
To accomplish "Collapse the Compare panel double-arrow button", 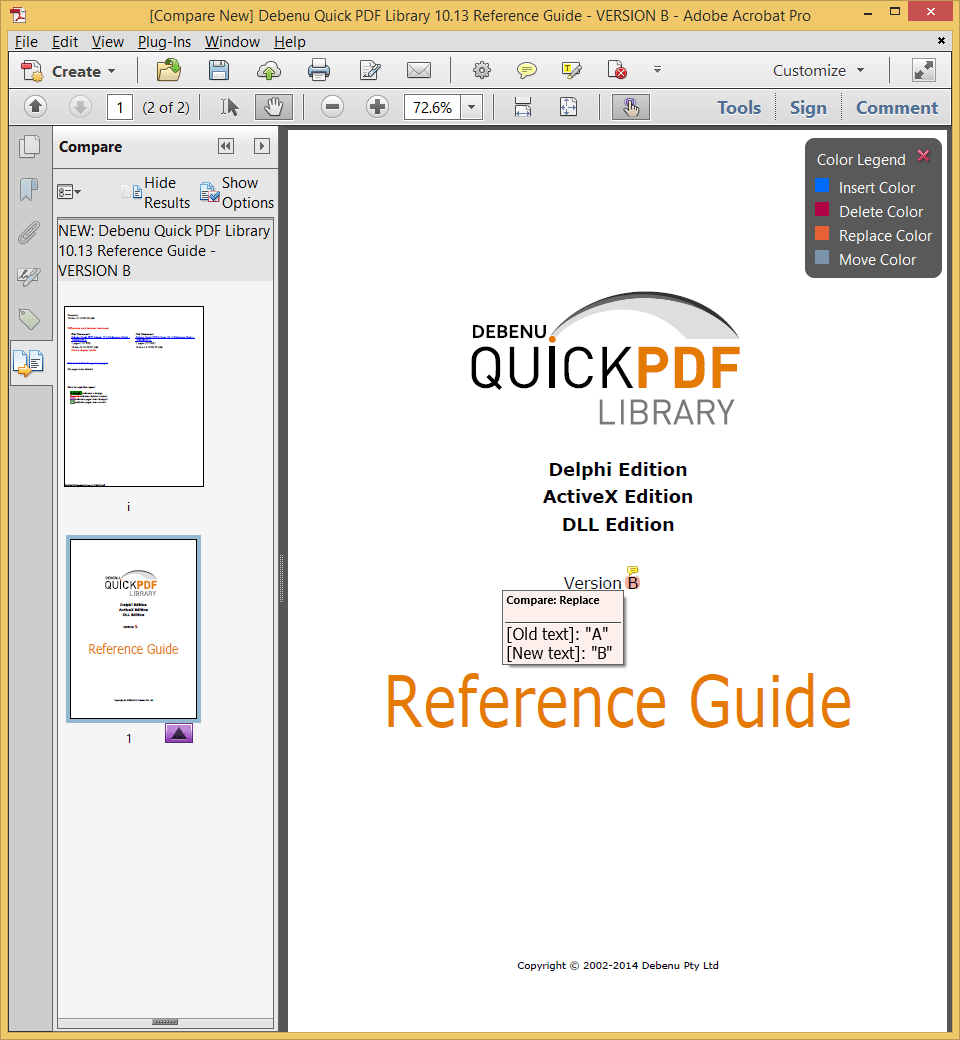I will pos(226,146).
